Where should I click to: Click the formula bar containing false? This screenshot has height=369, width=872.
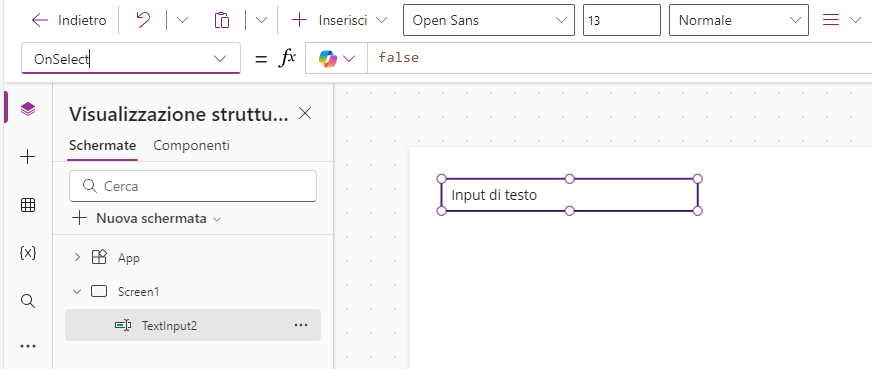tap(620, 58)
